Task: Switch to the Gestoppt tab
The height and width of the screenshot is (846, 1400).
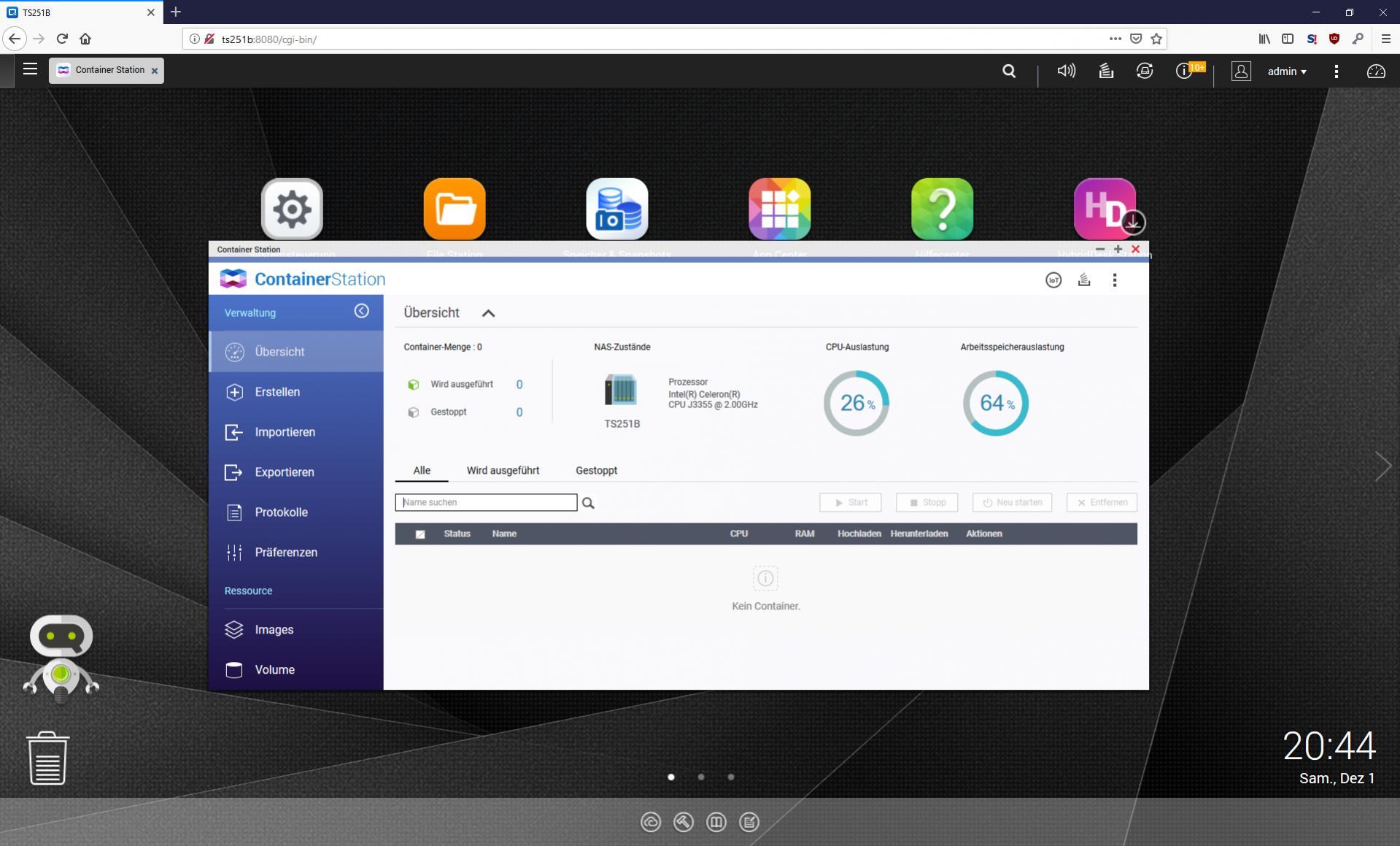Action: point(596,471)
